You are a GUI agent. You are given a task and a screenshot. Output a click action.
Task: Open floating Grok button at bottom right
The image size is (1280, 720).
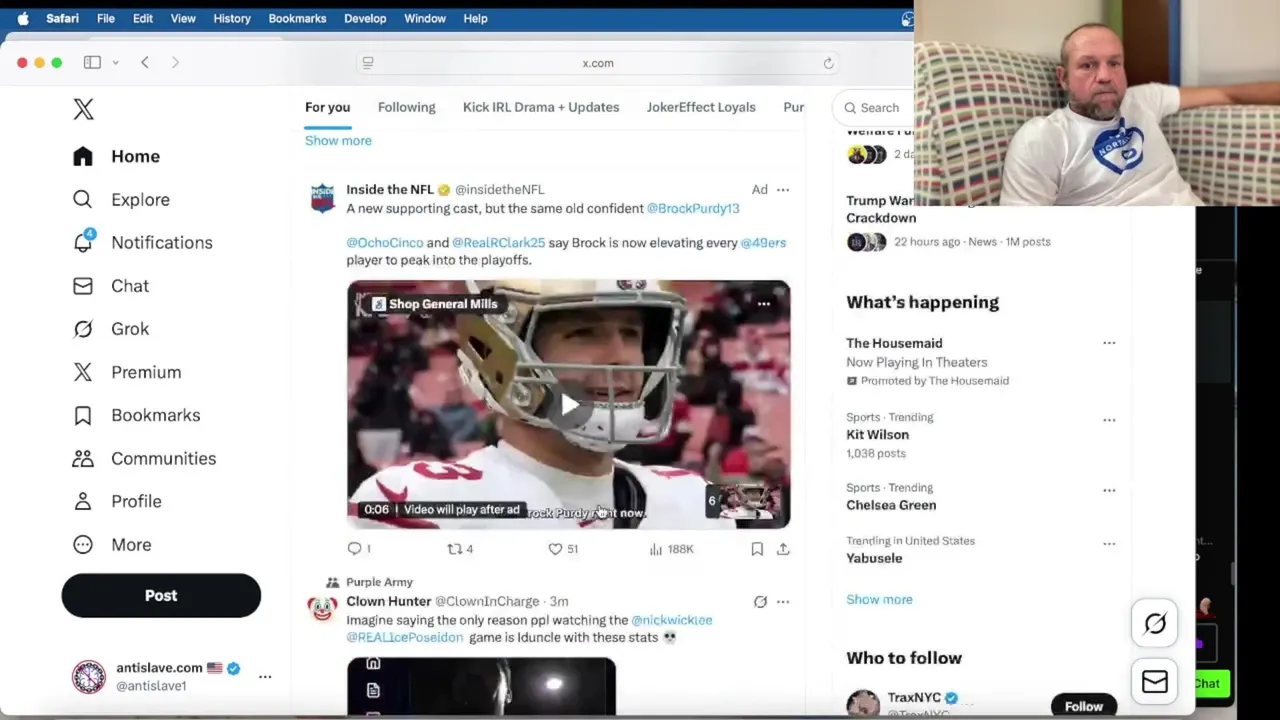(x=1155, y=623)
